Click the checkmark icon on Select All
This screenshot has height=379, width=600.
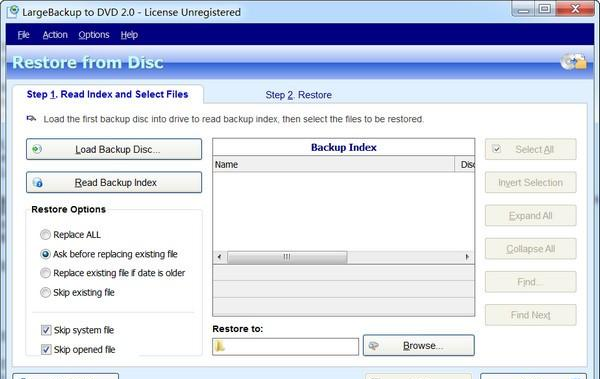tap(497, 149)
